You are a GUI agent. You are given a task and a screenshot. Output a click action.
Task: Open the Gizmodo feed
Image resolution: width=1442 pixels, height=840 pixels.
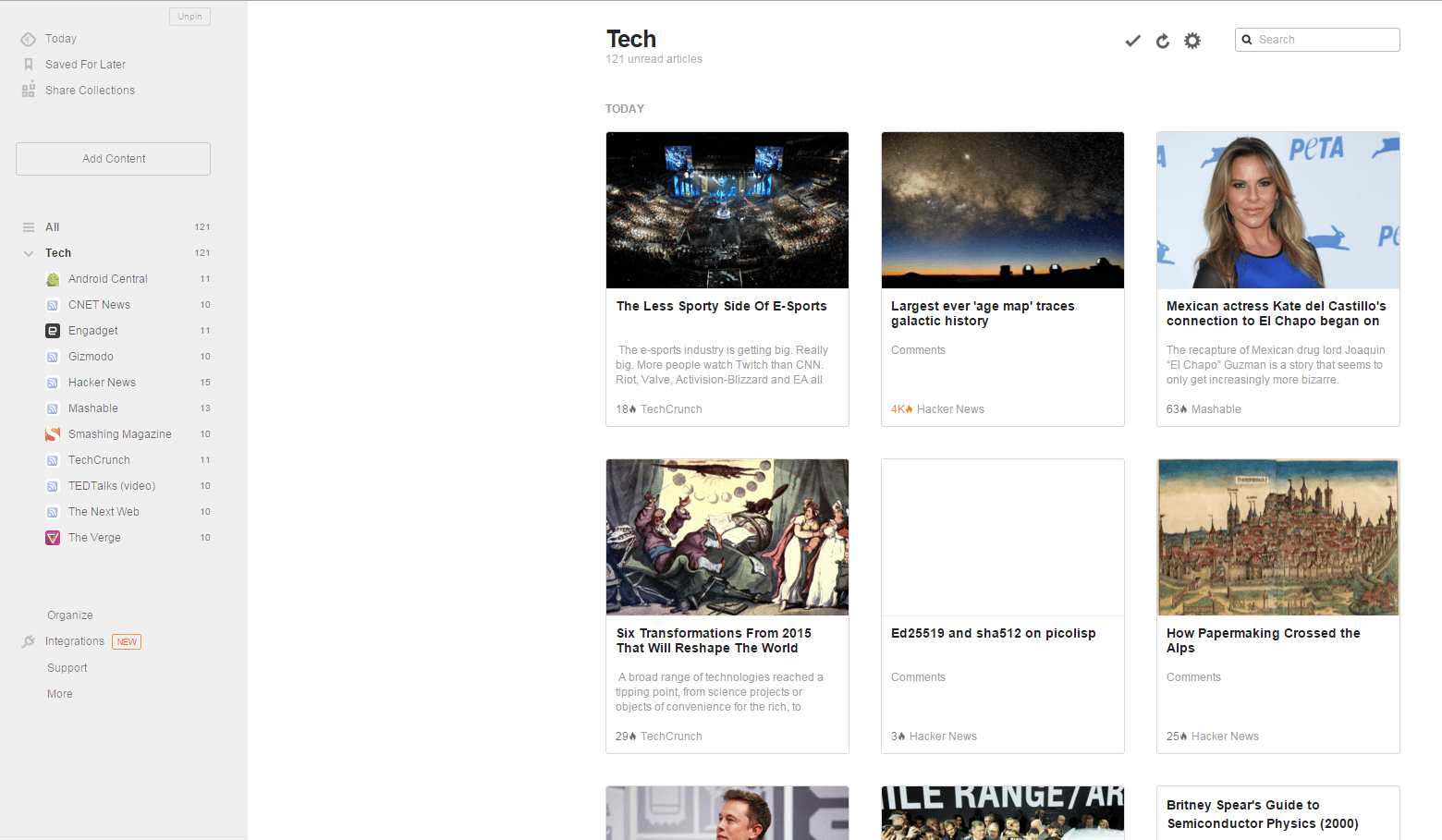[x=91, y=357]
